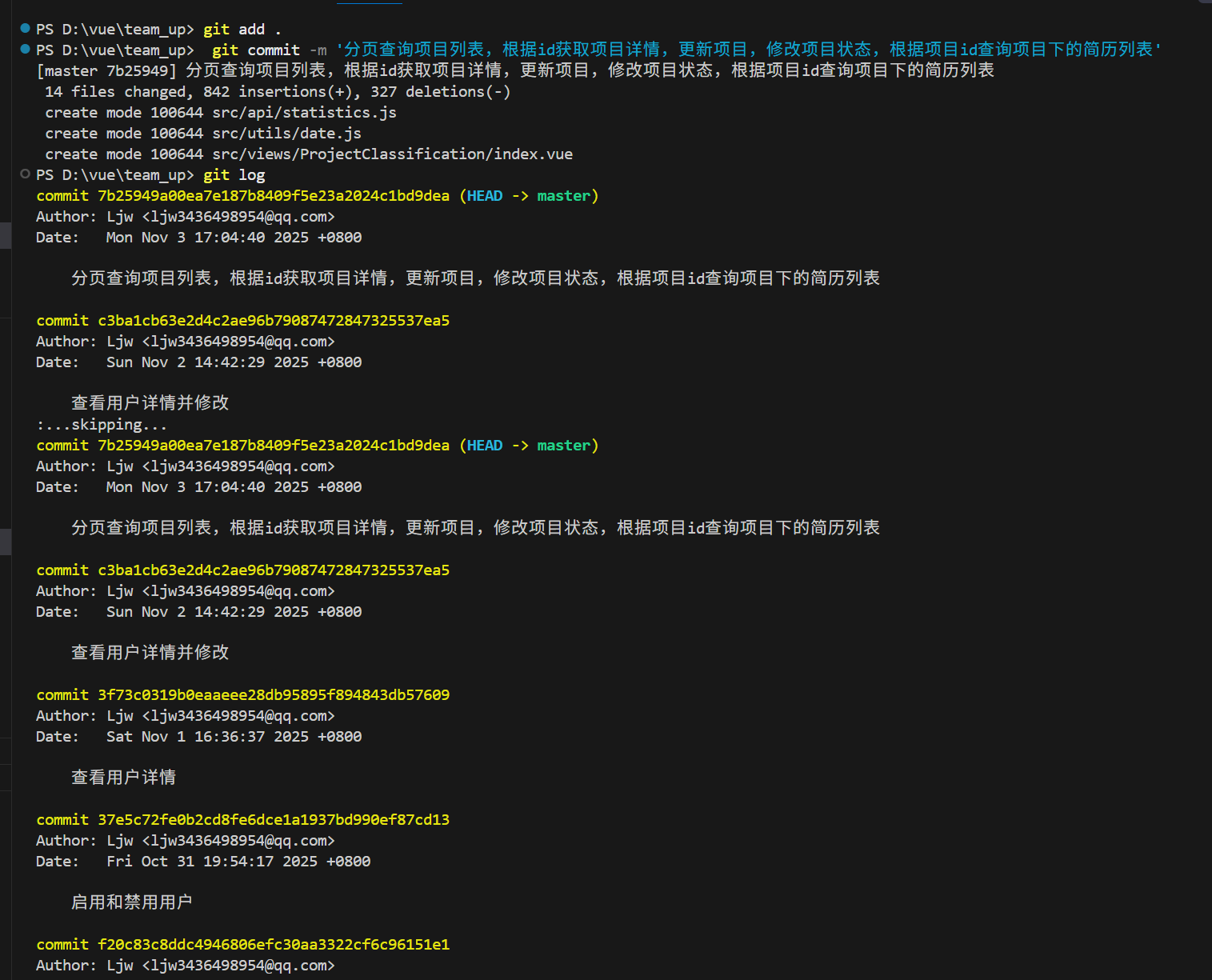The width and height of the screenshot is (1212, 980).
Task: Click the commit hash 3f73c0319b0eaaeee28db95895f894843db57609
Action: (274, 695)
